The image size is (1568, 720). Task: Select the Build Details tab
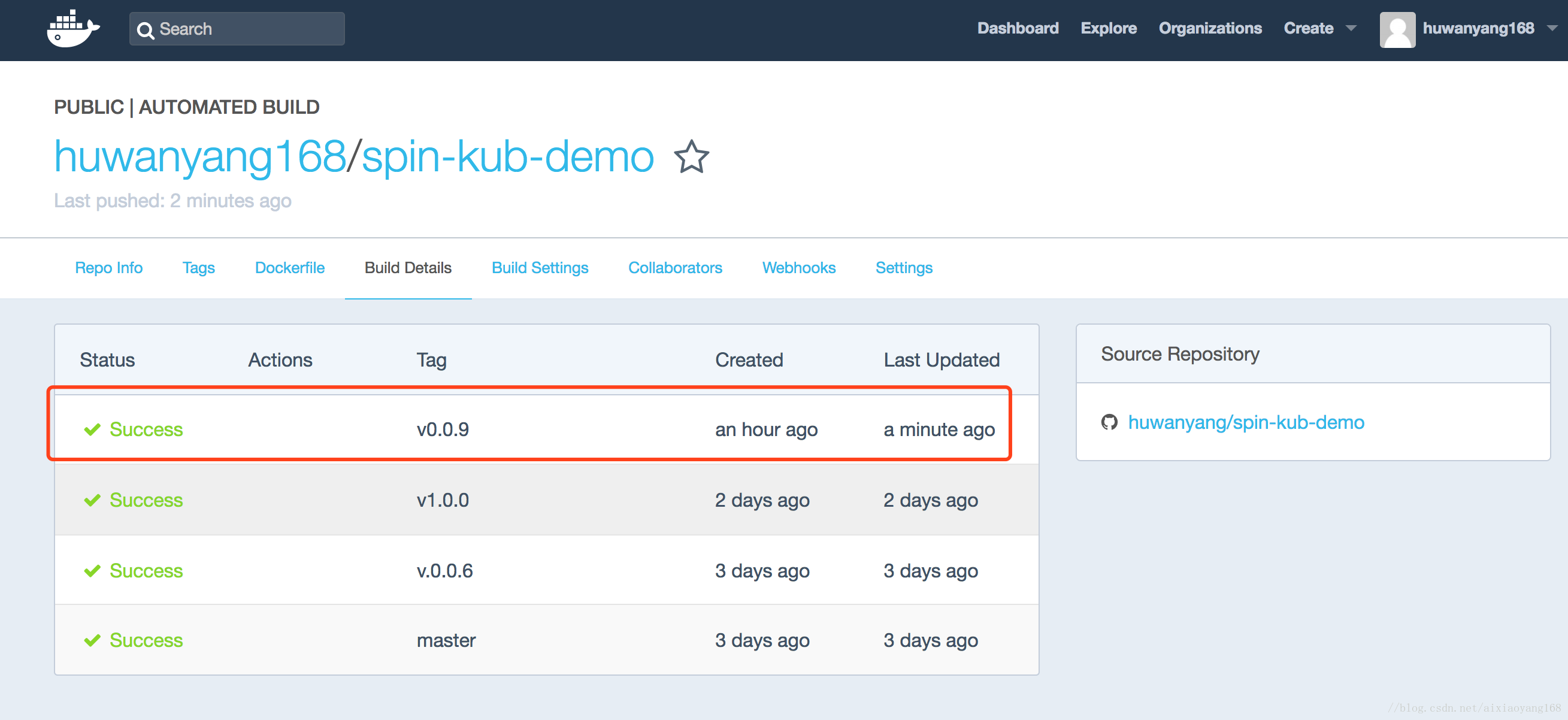tap(408, 268)
